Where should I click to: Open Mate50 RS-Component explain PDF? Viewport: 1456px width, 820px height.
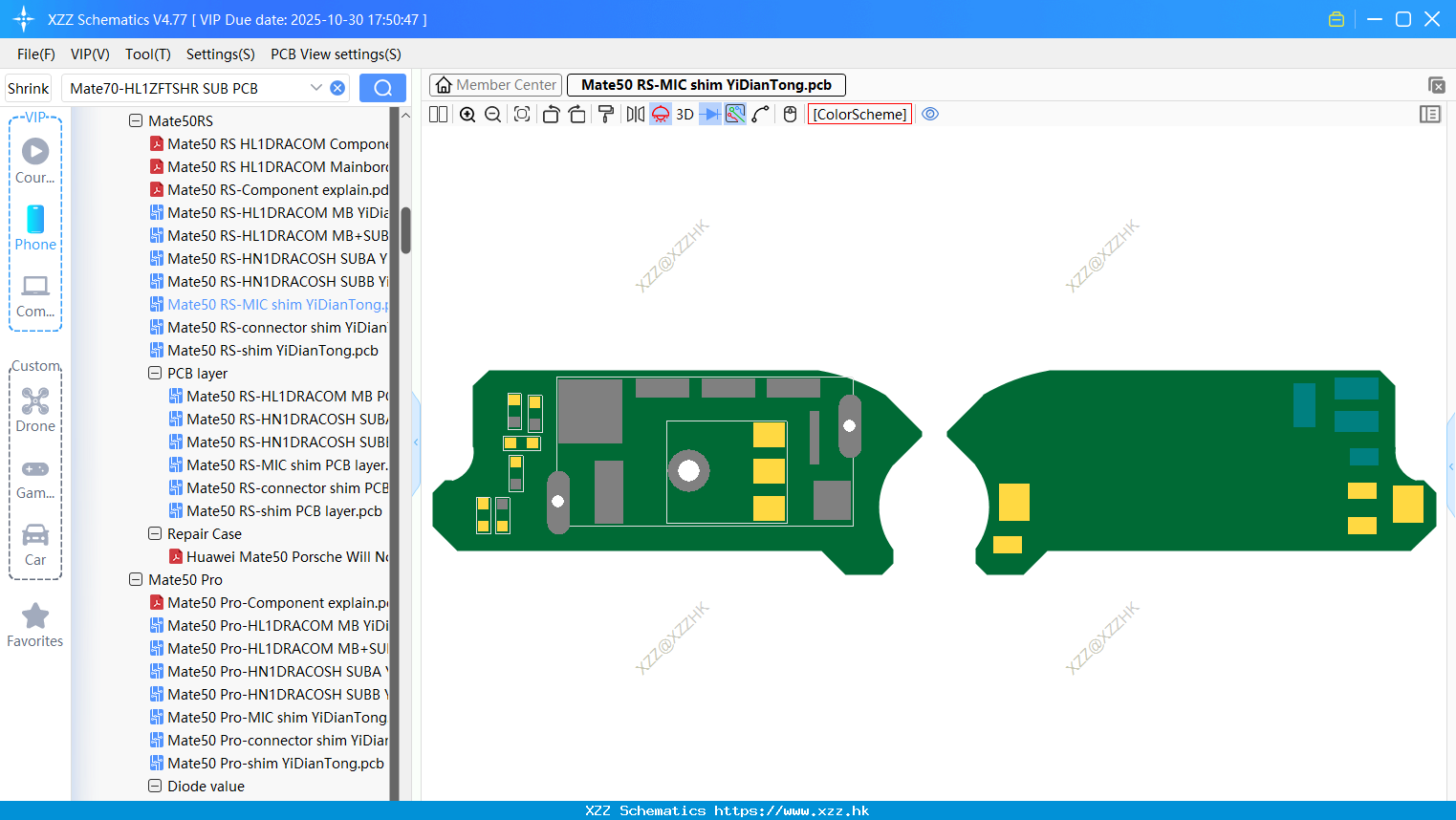(269, 190)
